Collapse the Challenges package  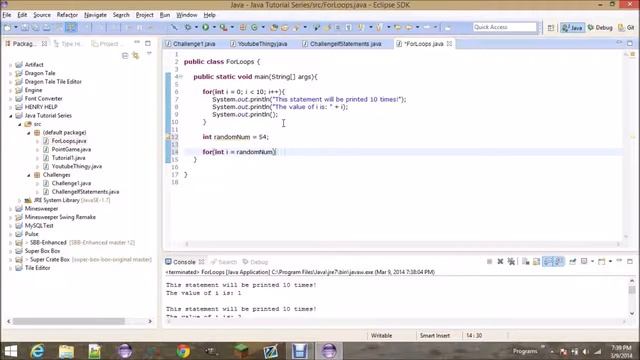click(29, 175)
